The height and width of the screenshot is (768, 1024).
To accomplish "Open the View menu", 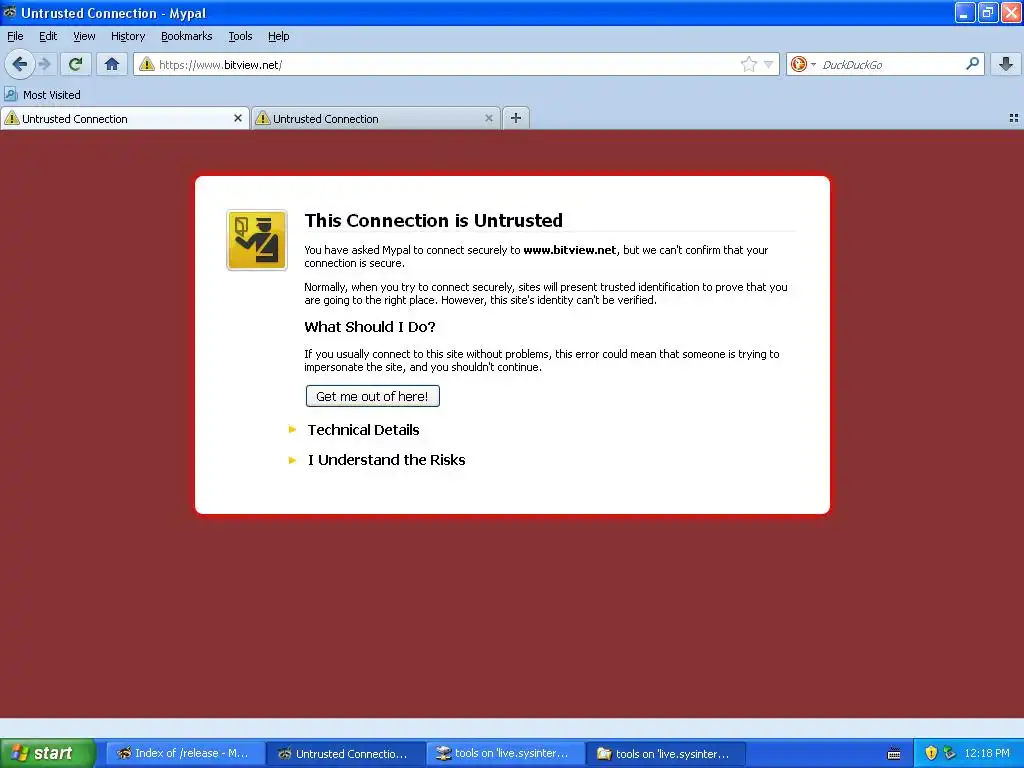I will coord(84,36).
